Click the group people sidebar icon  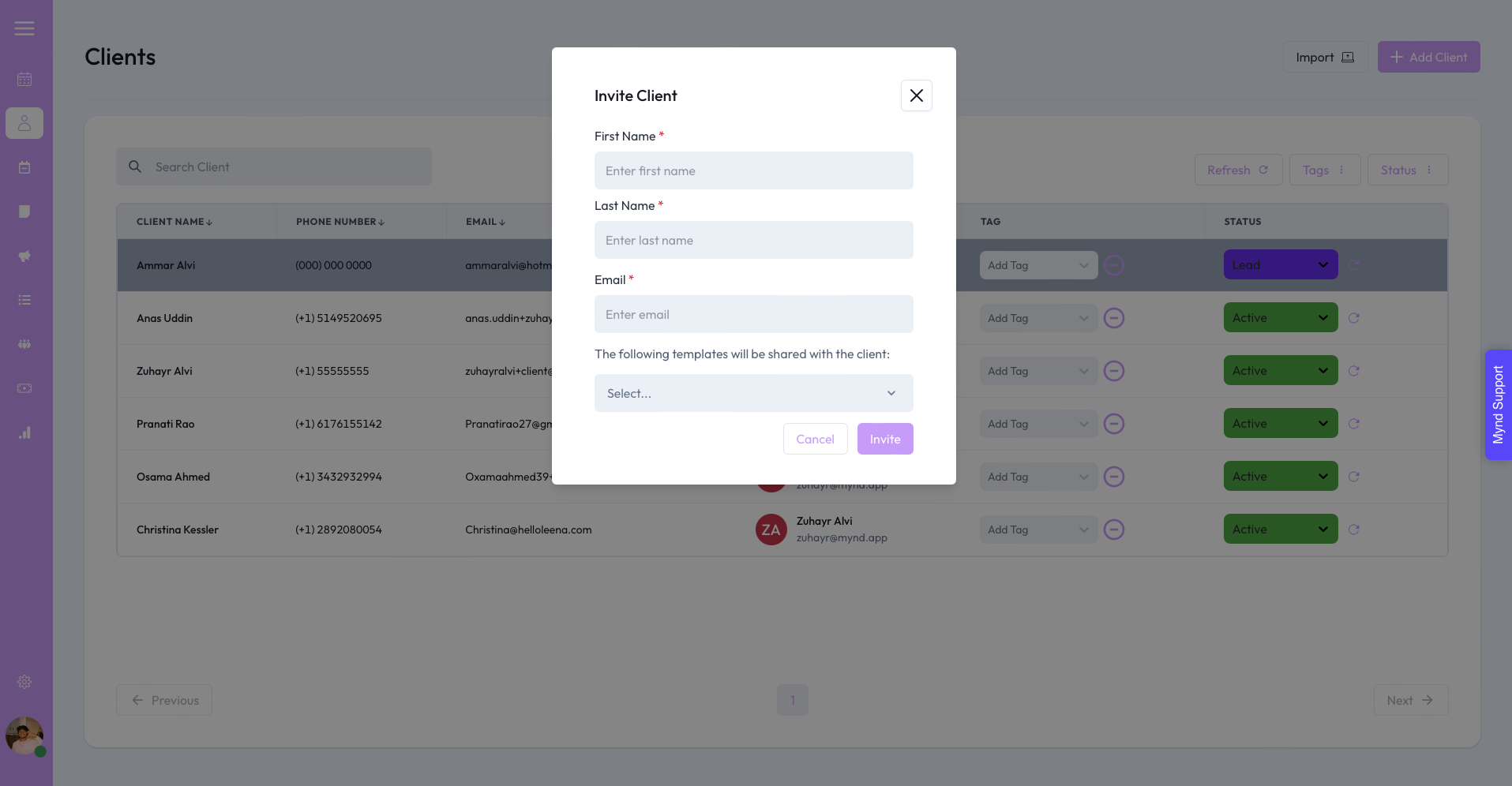24,344
